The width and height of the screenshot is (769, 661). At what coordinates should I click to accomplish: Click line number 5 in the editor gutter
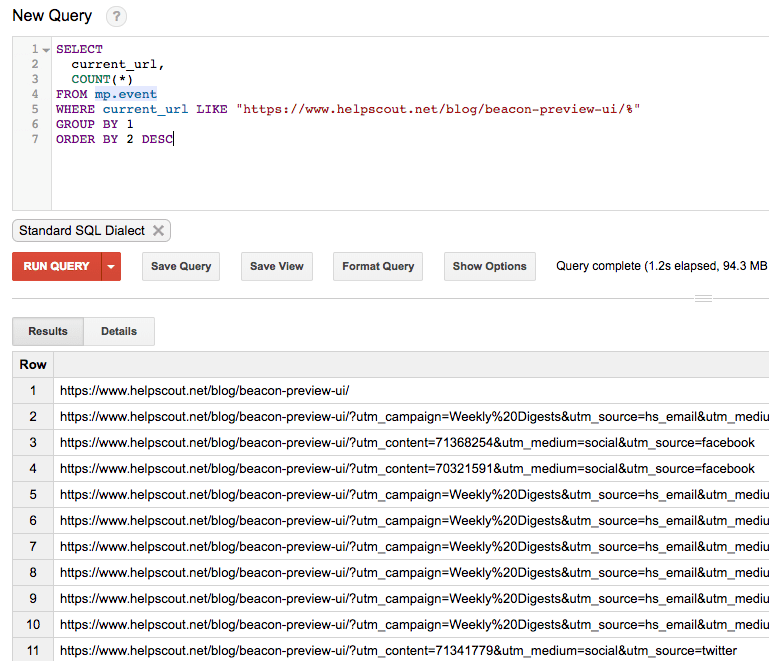(x=35, y=109)
